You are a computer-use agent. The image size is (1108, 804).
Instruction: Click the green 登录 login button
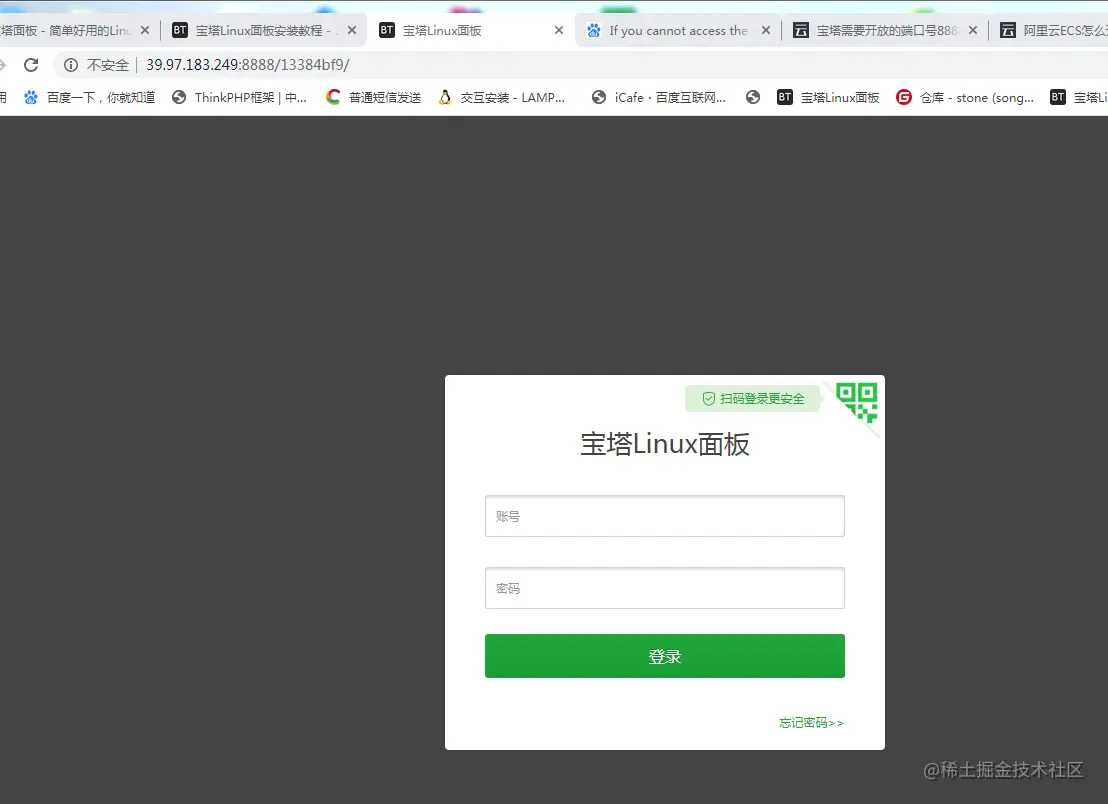pyautogui.click(x=664, y=656)
